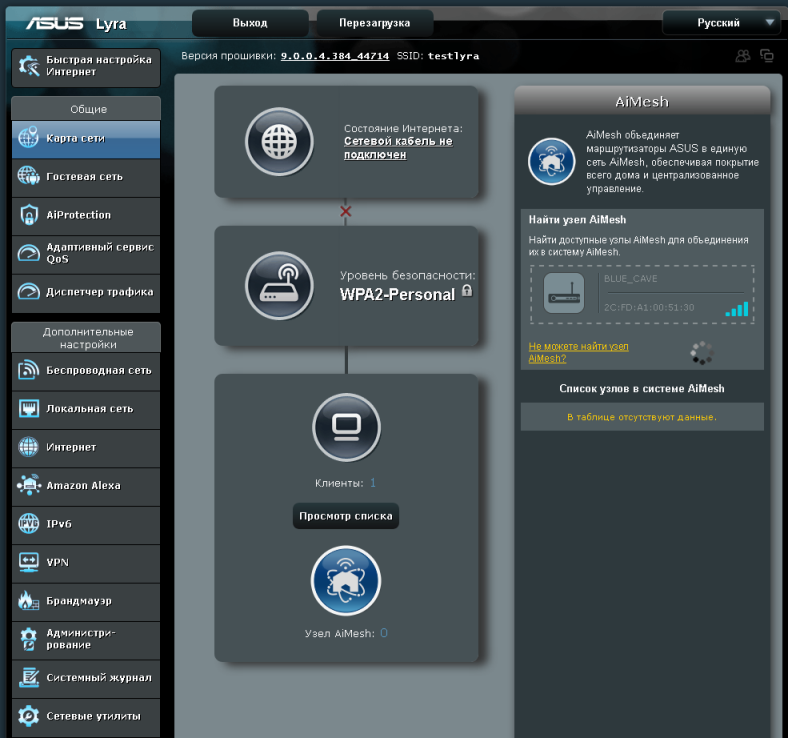788x738 pixels.
Task: Click the WPA2-Personal security text
Action: [397, 294]
